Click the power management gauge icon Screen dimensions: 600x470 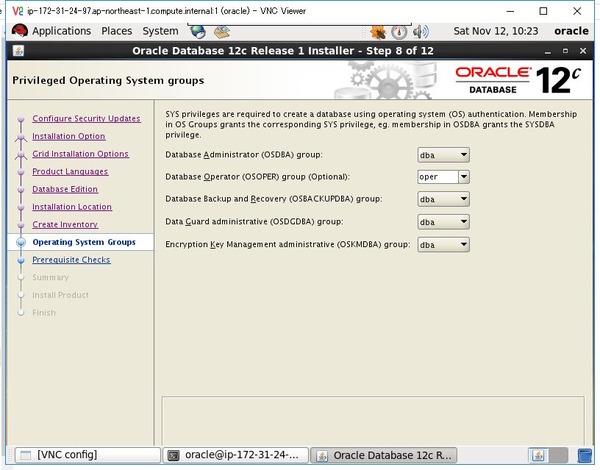tap(399, 32)
